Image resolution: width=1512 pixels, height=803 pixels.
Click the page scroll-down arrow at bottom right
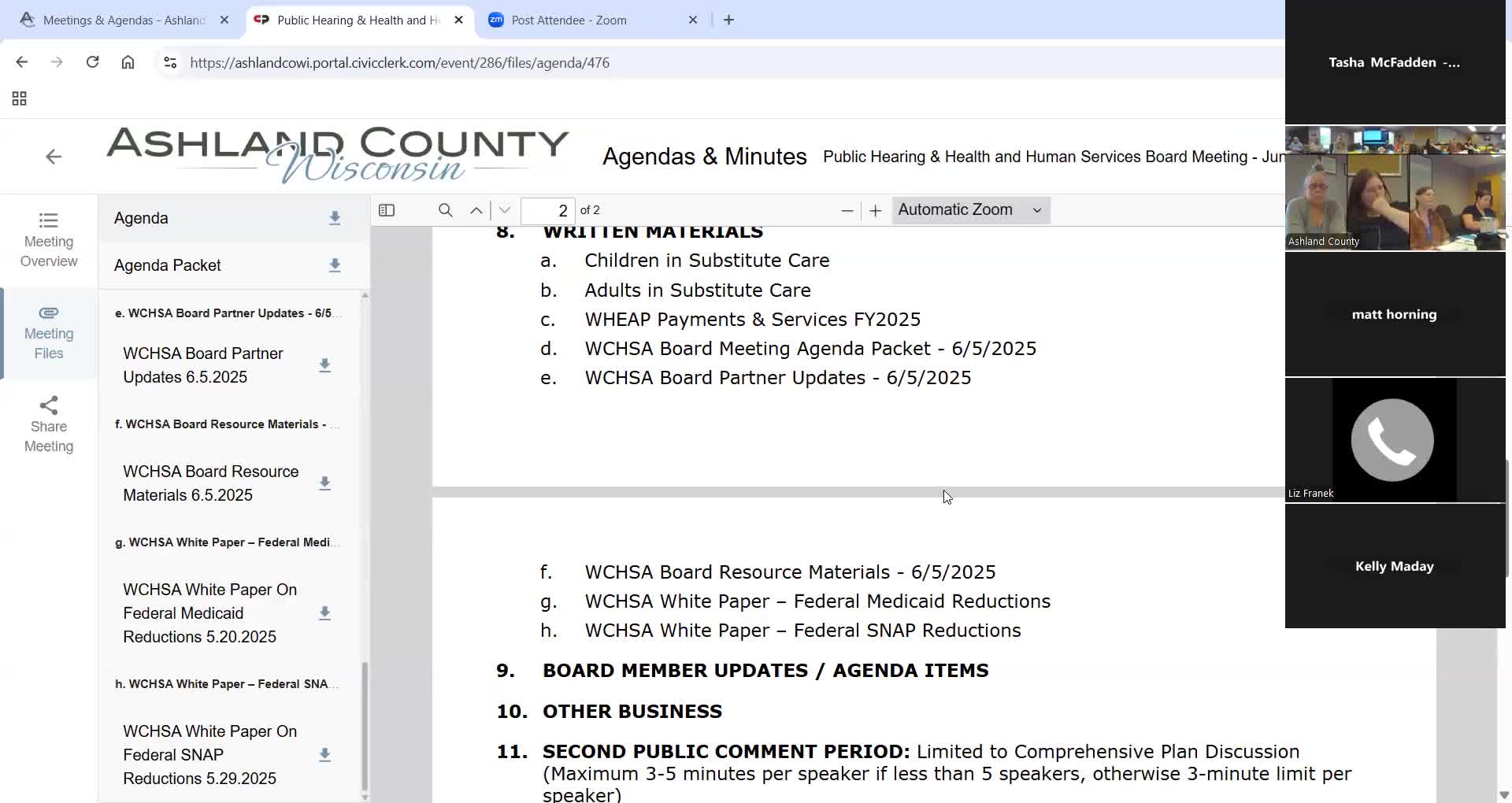pos(1503,794)
